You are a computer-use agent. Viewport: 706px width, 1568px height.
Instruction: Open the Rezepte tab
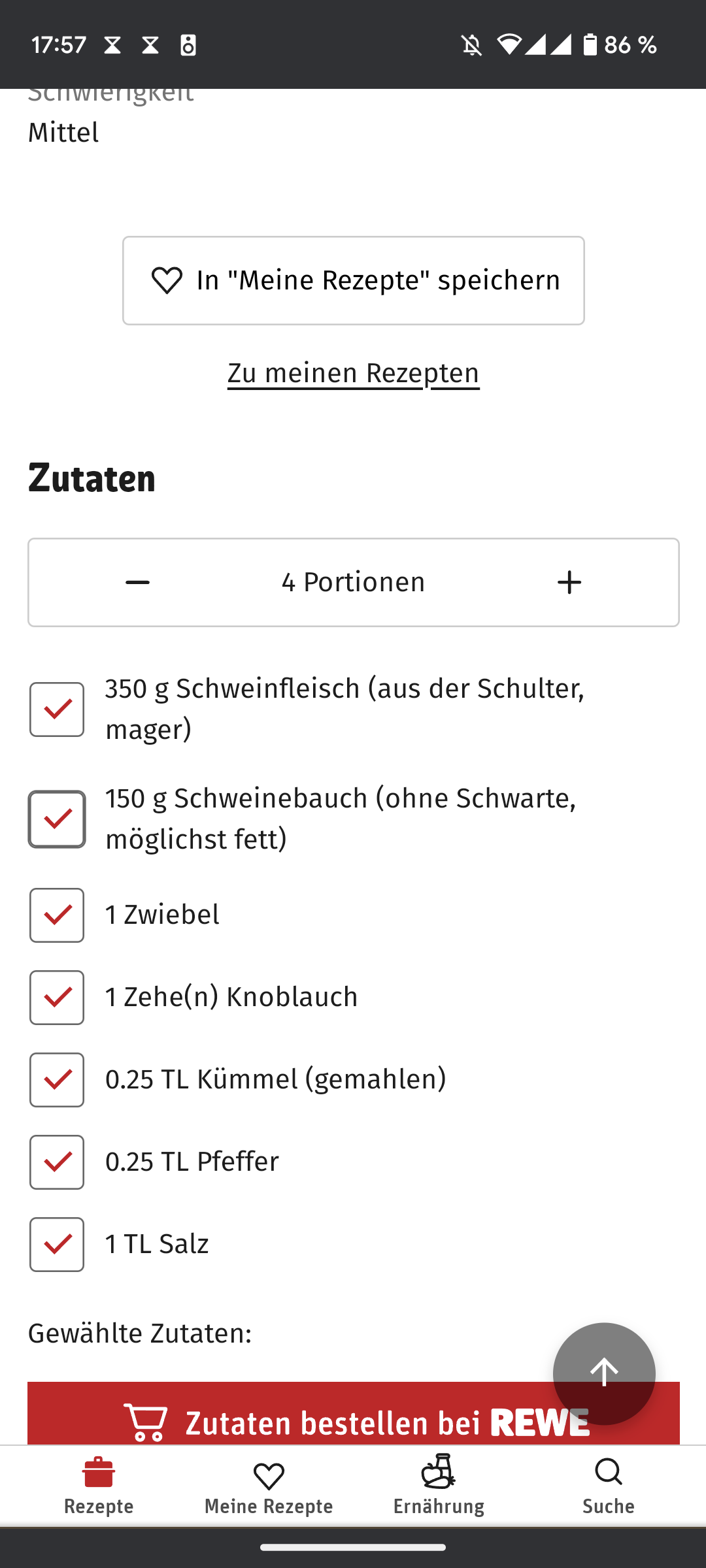[99, 1485]
